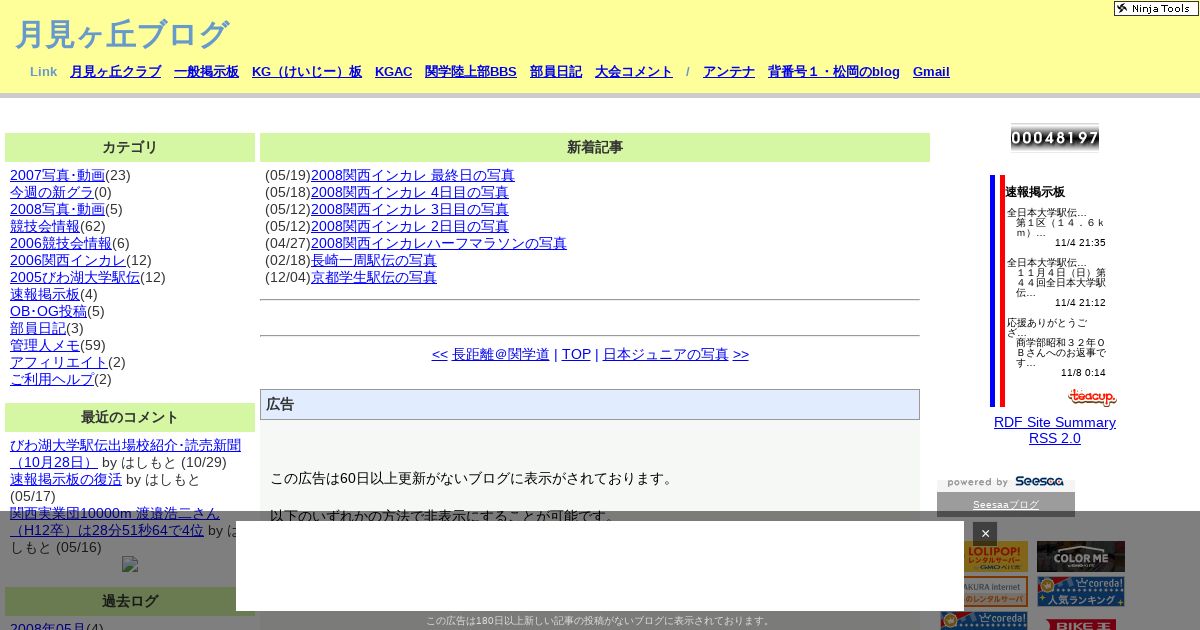
Task: Open category 2006関西インカレ
Action: click(x=68, y=260)
